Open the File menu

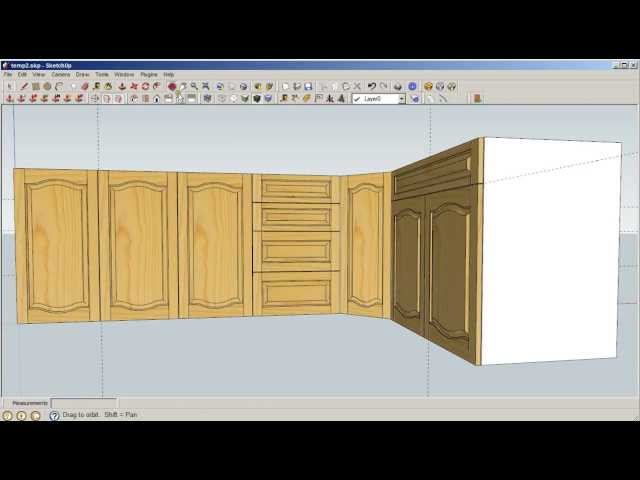click(x=7, y=75)
